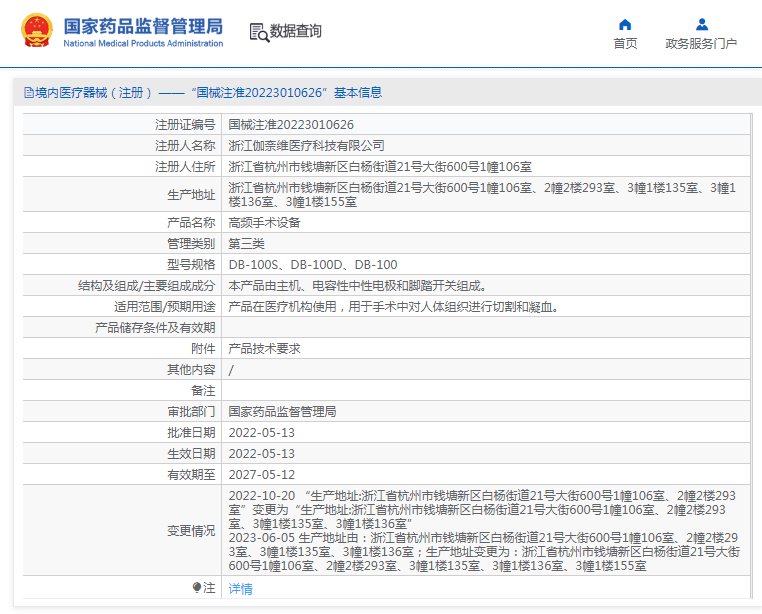
Task: Click the lightbulb icon beside 注
Action: [197, 588]
